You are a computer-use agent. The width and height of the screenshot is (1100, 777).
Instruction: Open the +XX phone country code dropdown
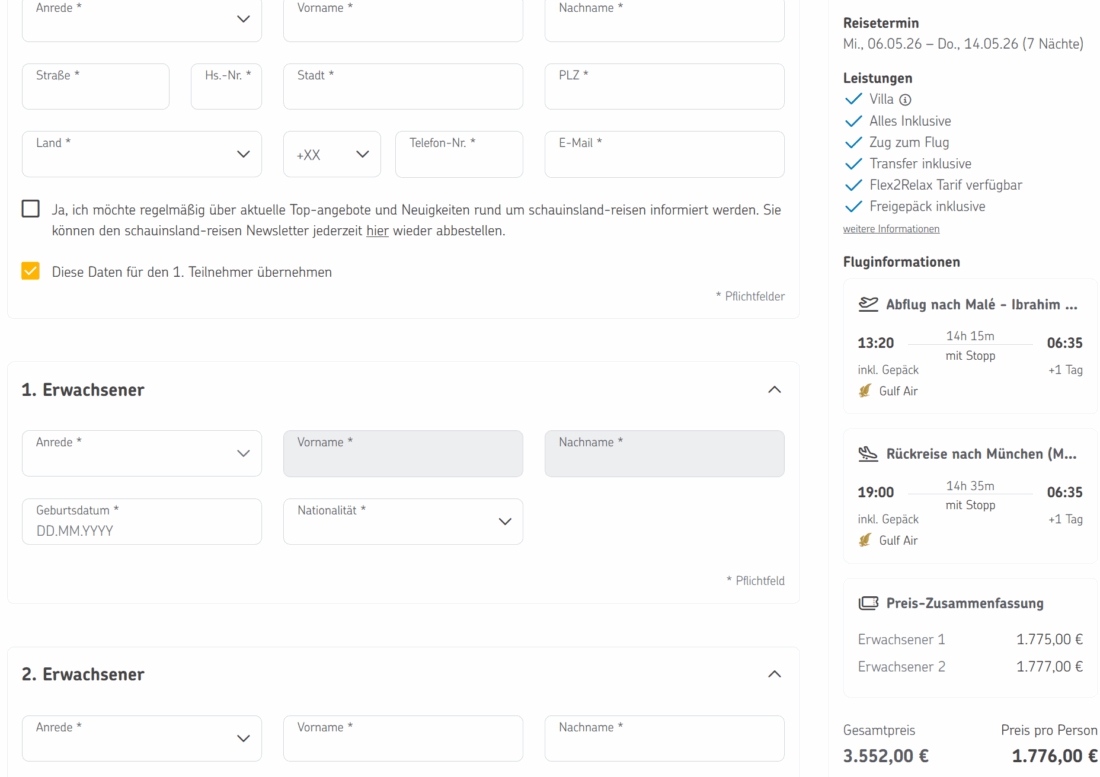point(332,154)
